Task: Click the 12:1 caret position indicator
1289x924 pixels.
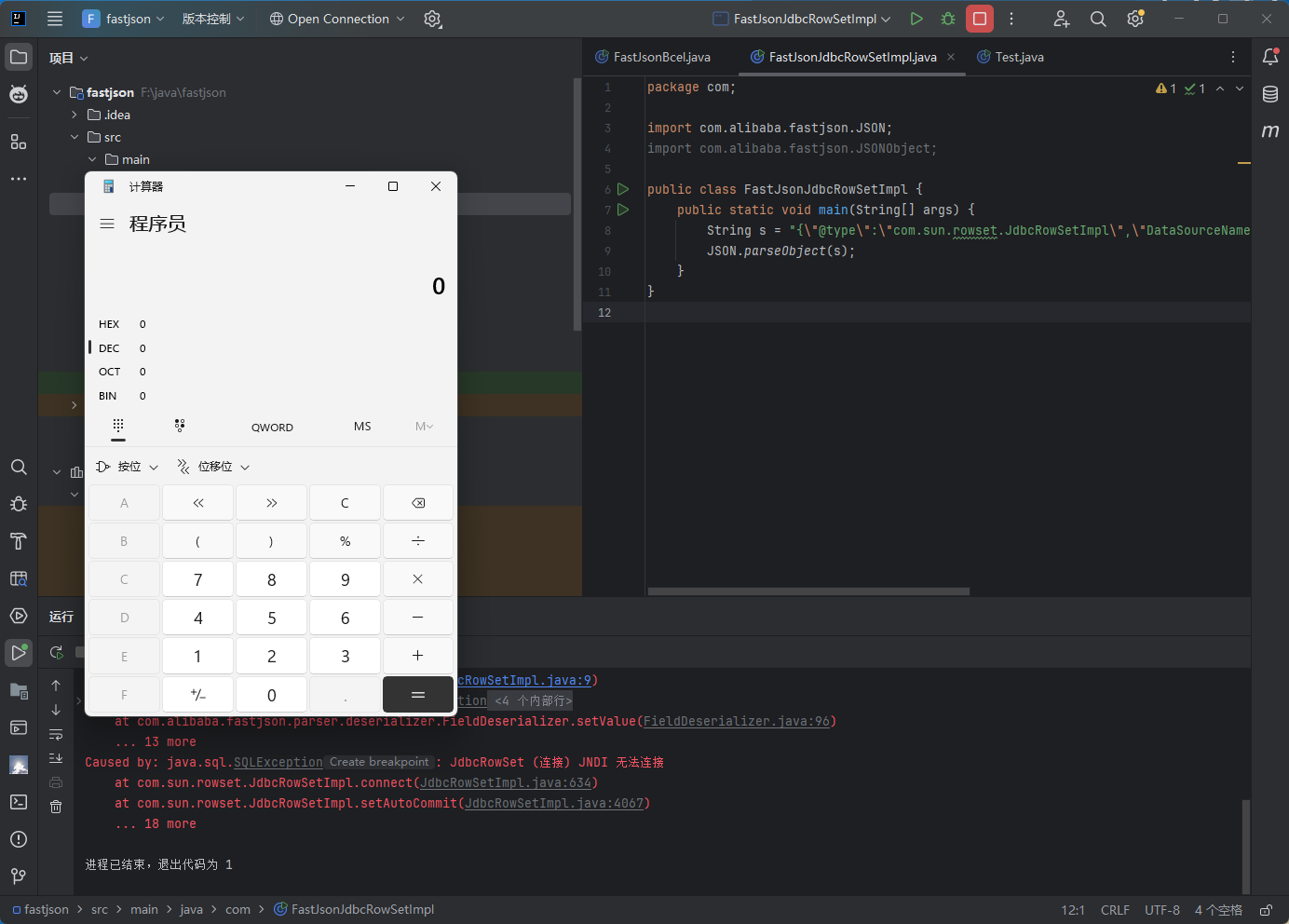Action: tap(1073, 910)
